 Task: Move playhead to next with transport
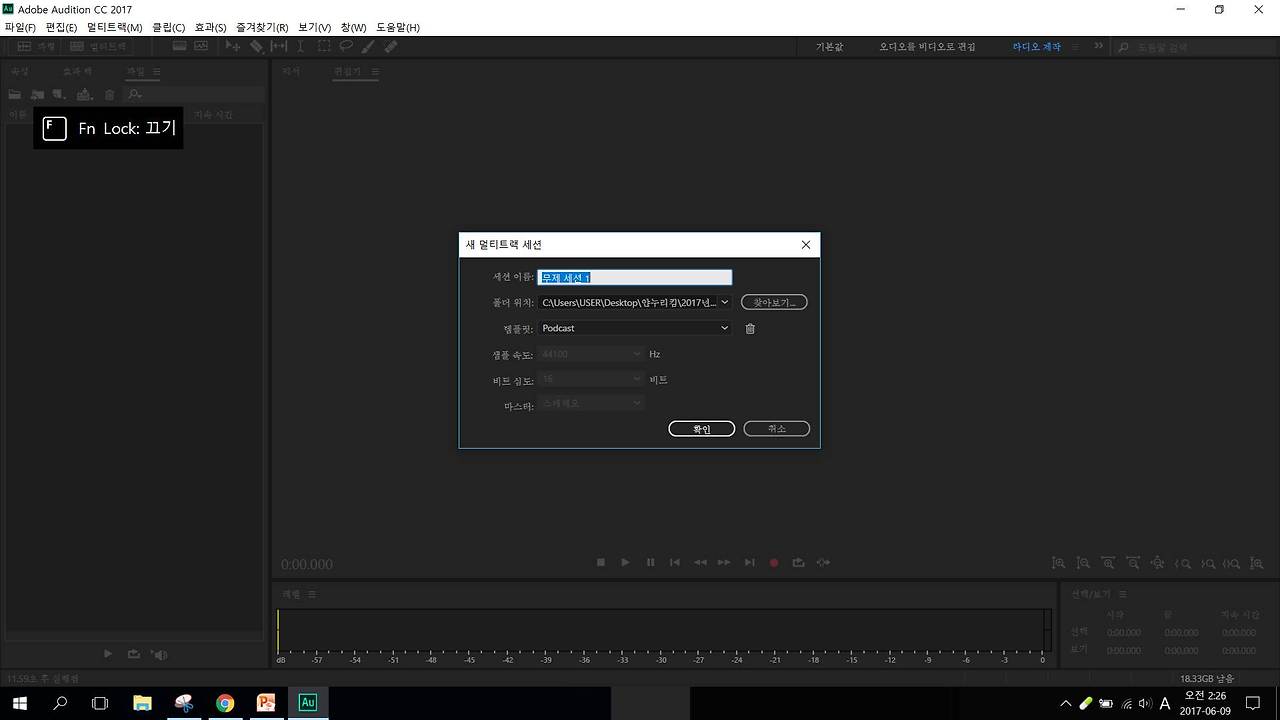coord(749,562)
